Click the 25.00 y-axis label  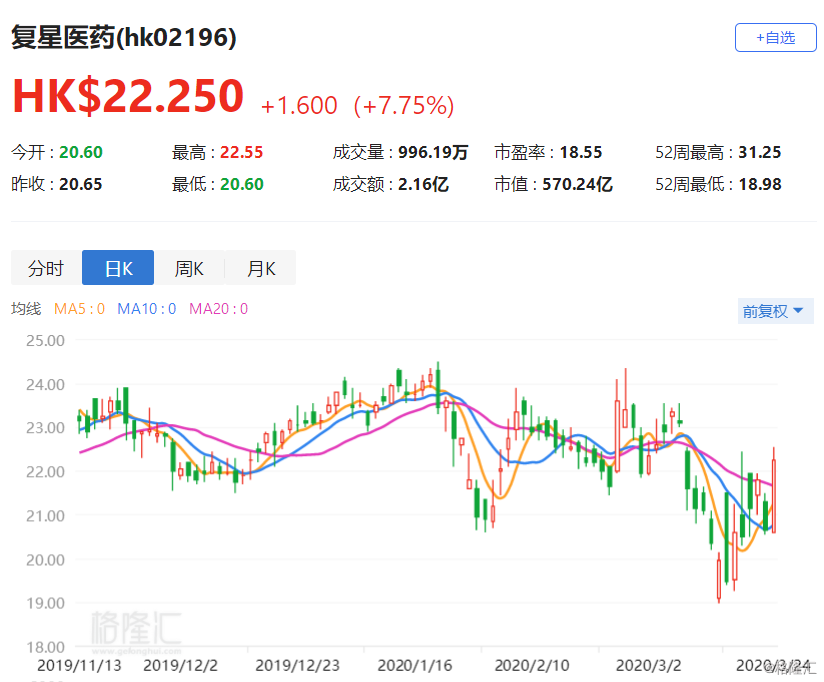point(46,340)
